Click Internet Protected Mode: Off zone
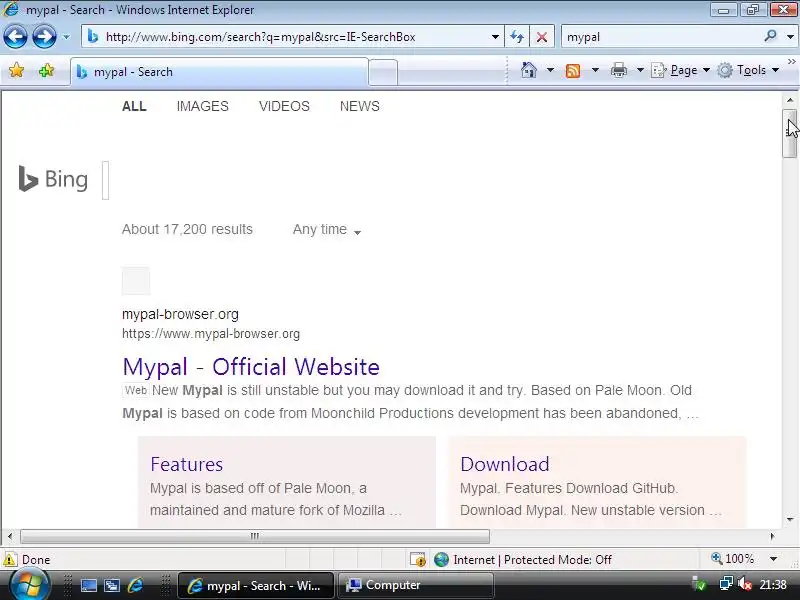 point(523,560)
